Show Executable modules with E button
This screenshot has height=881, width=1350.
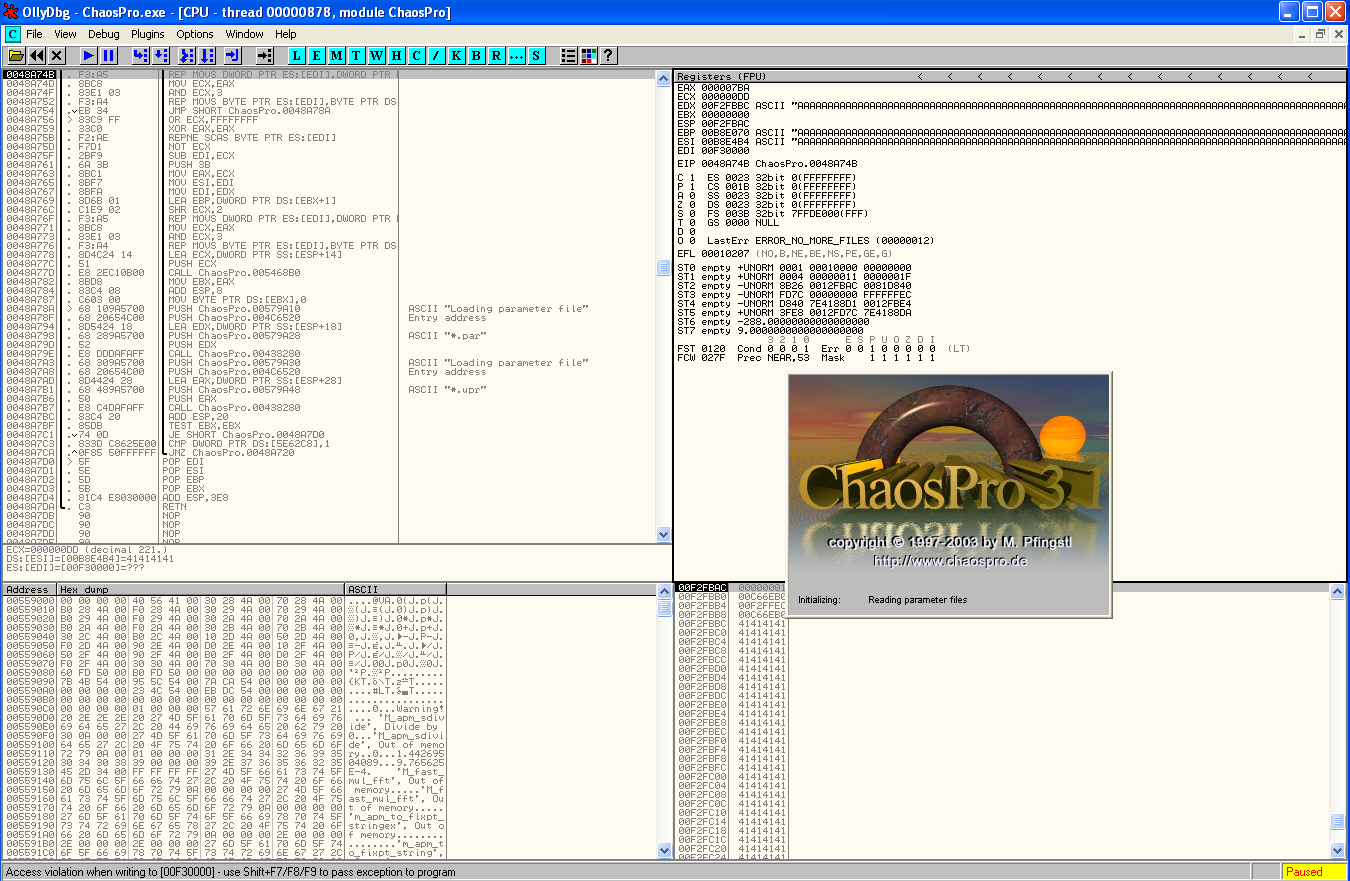(x=317, y=56)
